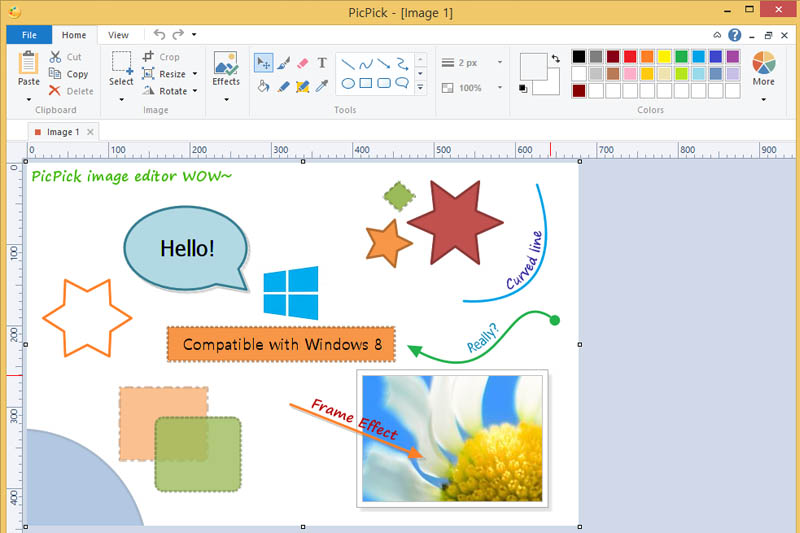
Task: Select the Hello! speech bubble on canvas
Action: click(187, 248)
